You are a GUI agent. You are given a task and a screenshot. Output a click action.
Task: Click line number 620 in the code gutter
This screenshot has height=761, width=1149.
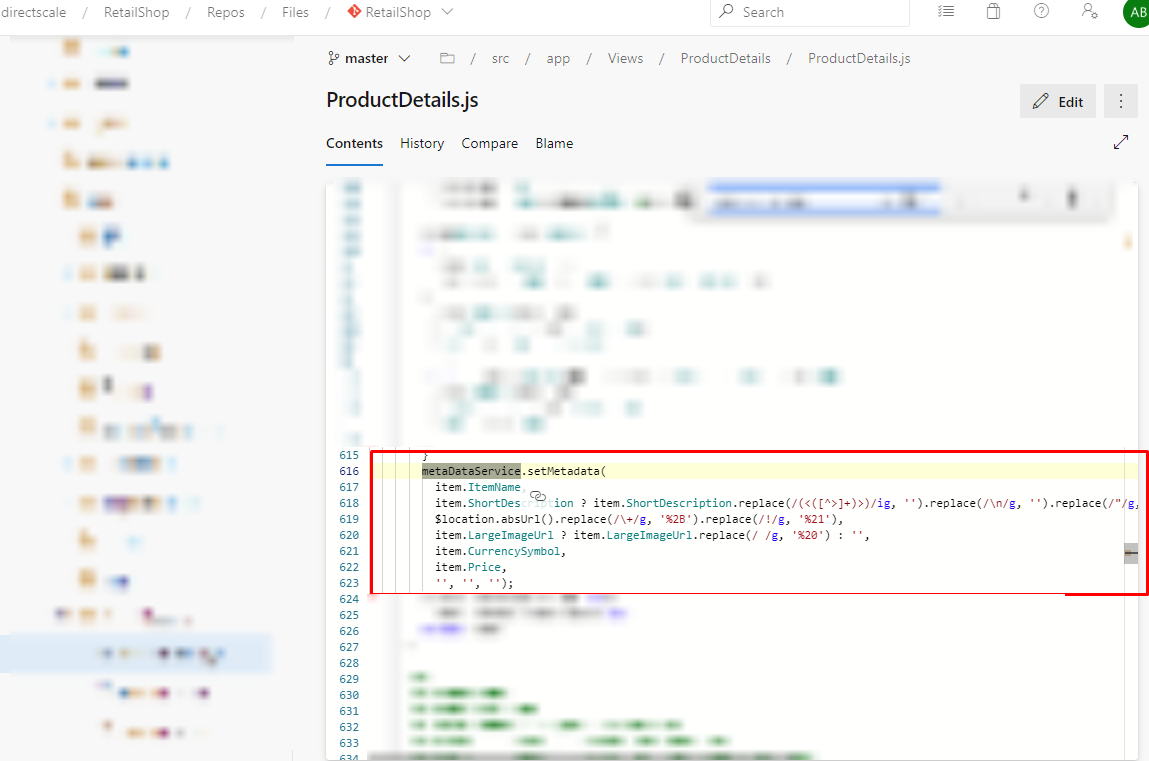point(348,535)
